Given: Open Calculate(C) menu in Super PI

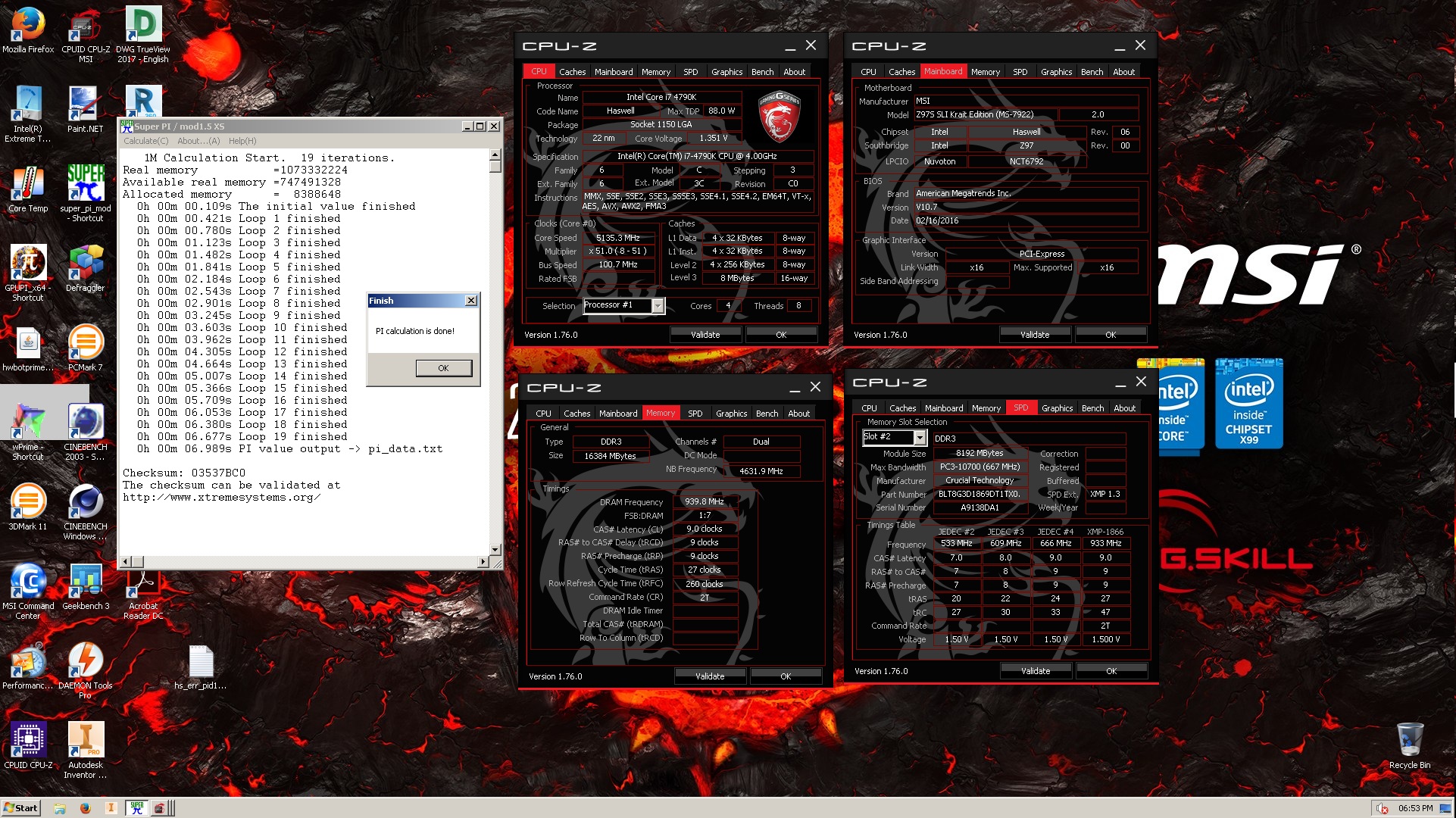Looking at the screenshot, I should pos(146,141).
